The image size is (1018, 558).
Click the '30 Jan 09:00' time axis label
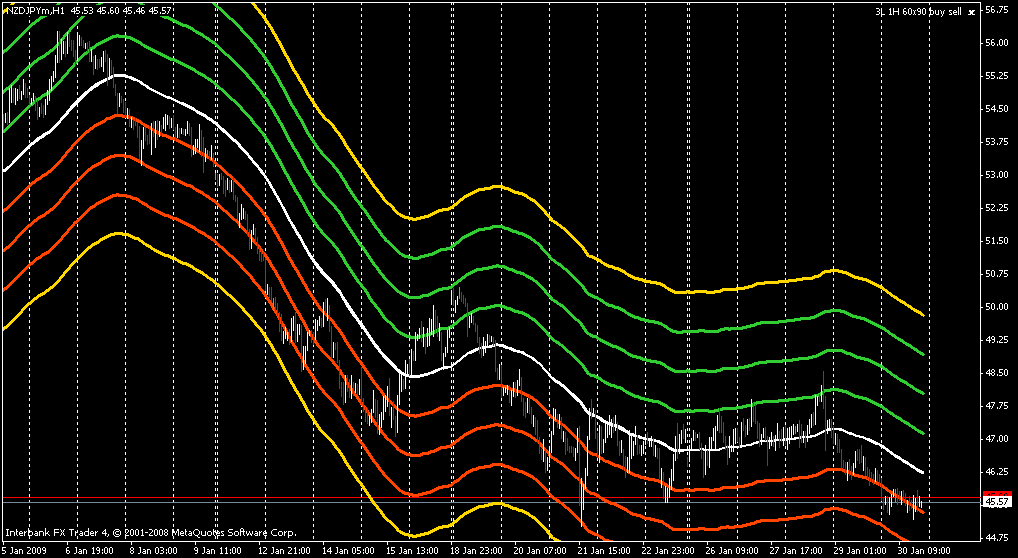coord(926,550)
